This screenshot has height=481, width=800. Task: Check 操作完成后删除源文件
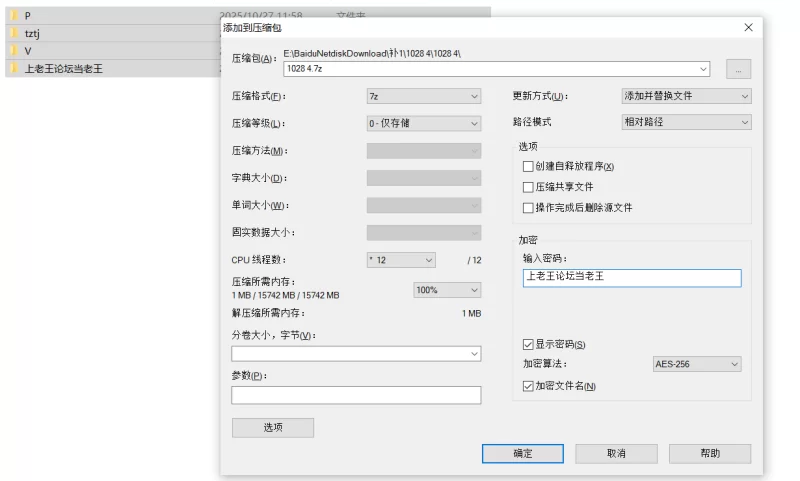pyautogui.click(x=528, y=208)
